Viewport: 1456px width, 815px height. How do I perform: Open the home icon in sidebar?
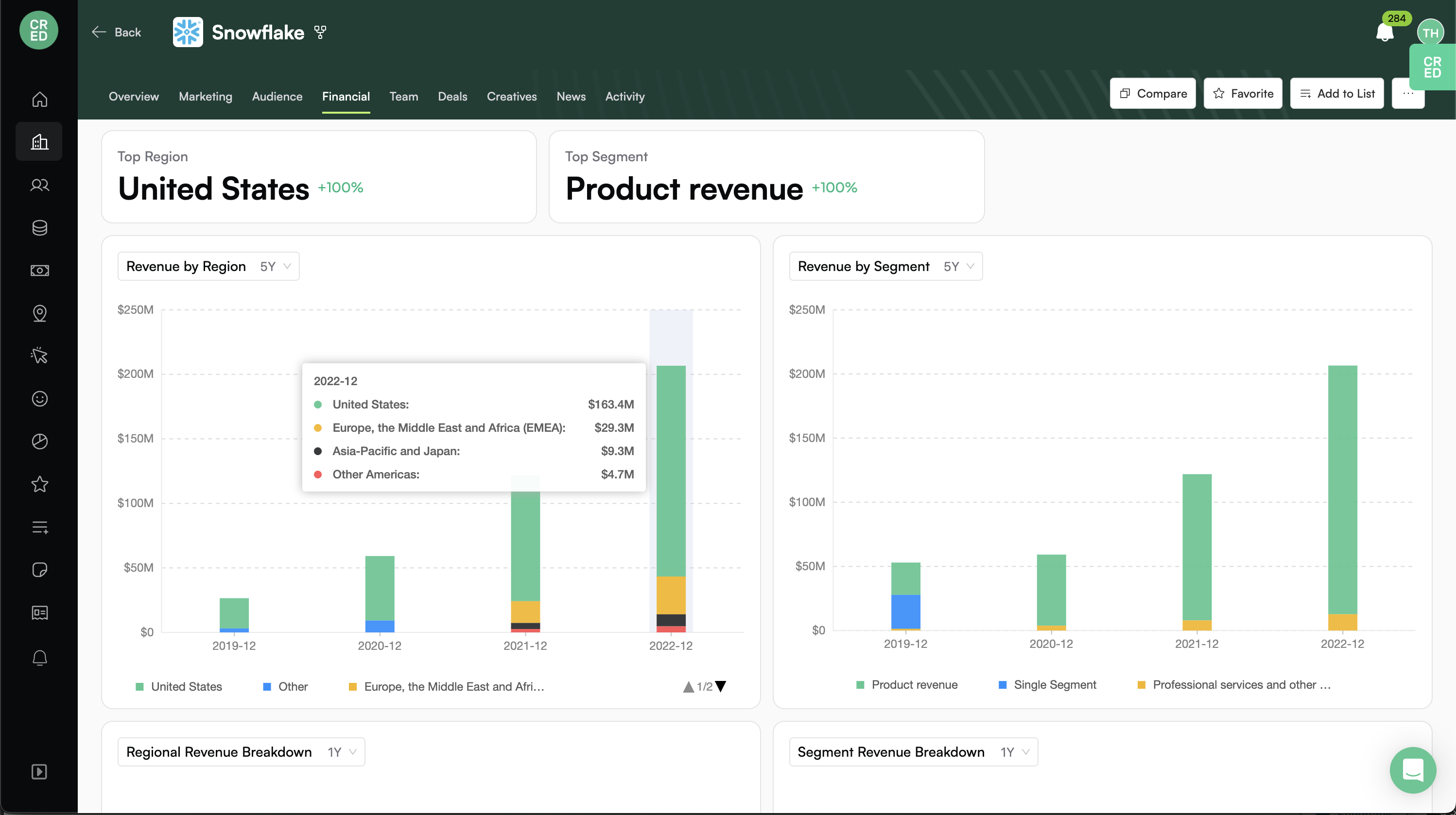(39, 99)
